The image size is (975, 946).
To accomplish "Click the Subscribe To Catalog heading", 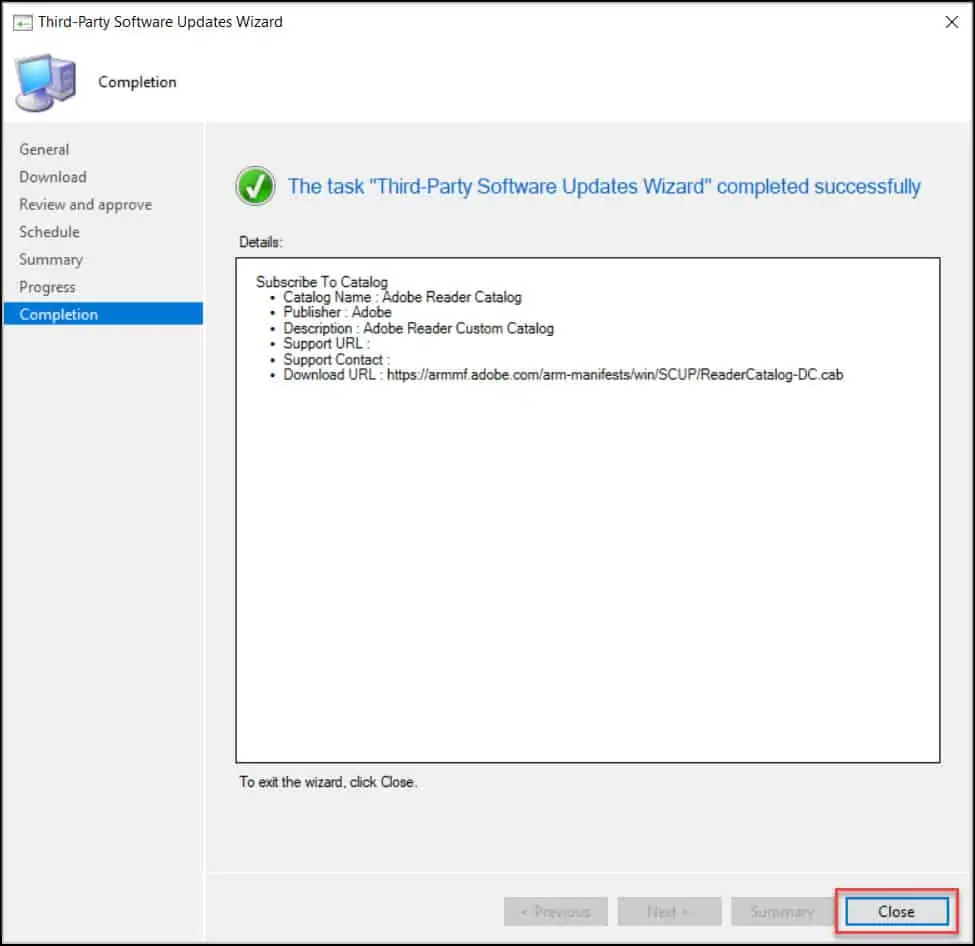I will click(x=321, y=282).
